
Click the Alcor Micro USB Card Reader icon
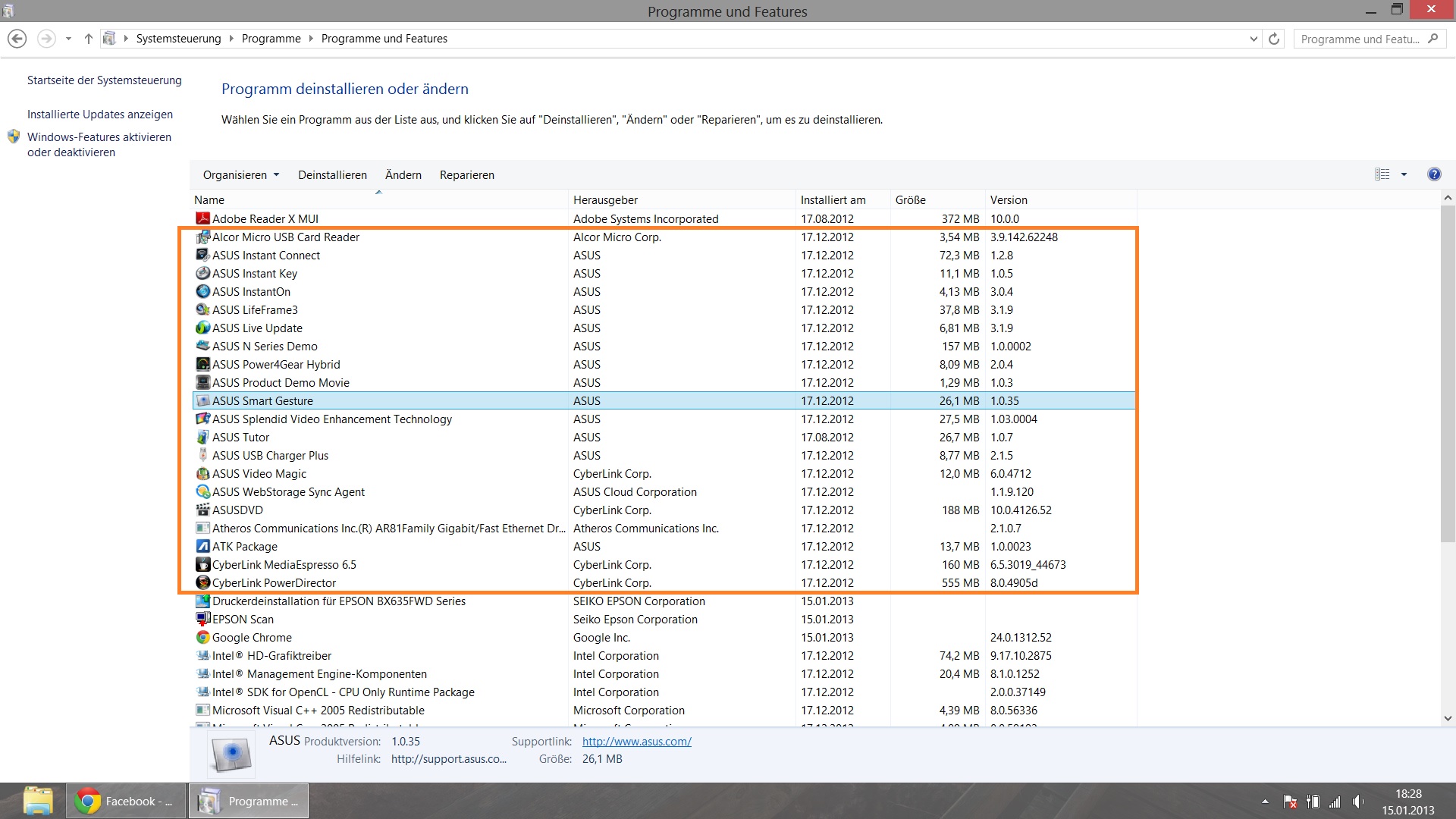pos(202,237)
